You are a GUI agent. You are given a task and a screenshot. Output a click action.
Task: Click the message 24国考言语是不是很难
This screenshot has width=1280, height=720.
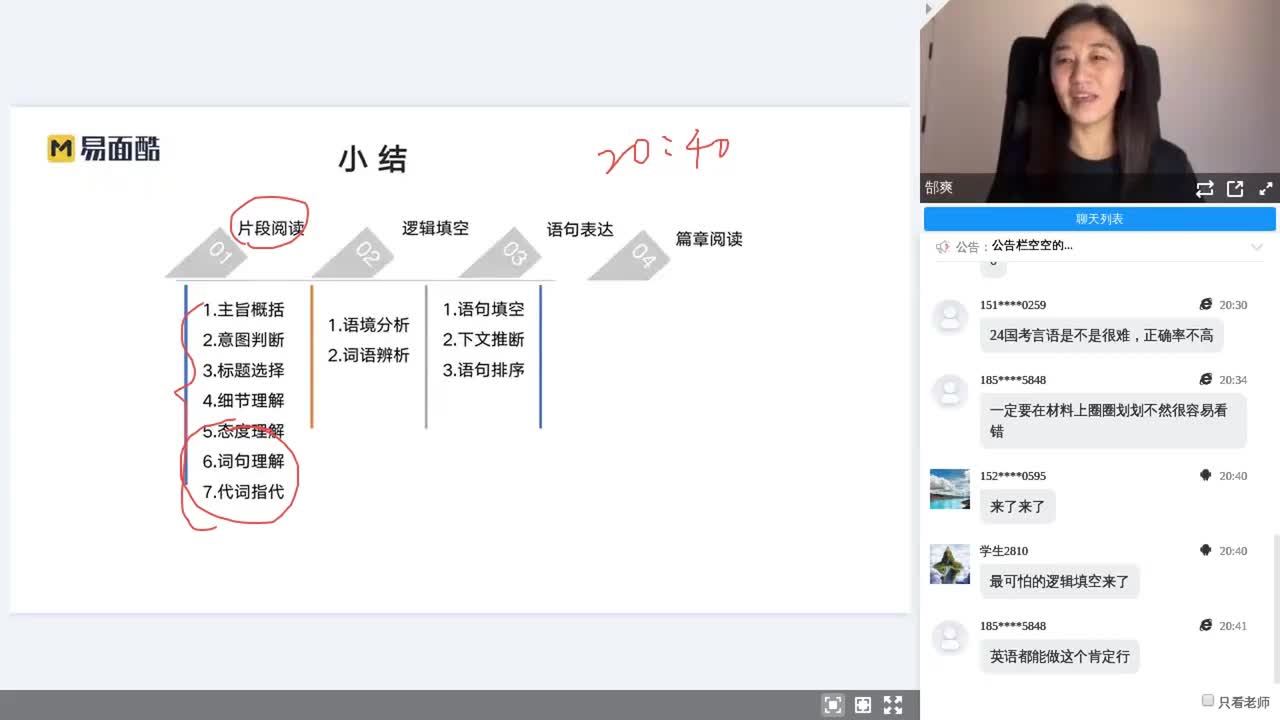(1101, 335)
